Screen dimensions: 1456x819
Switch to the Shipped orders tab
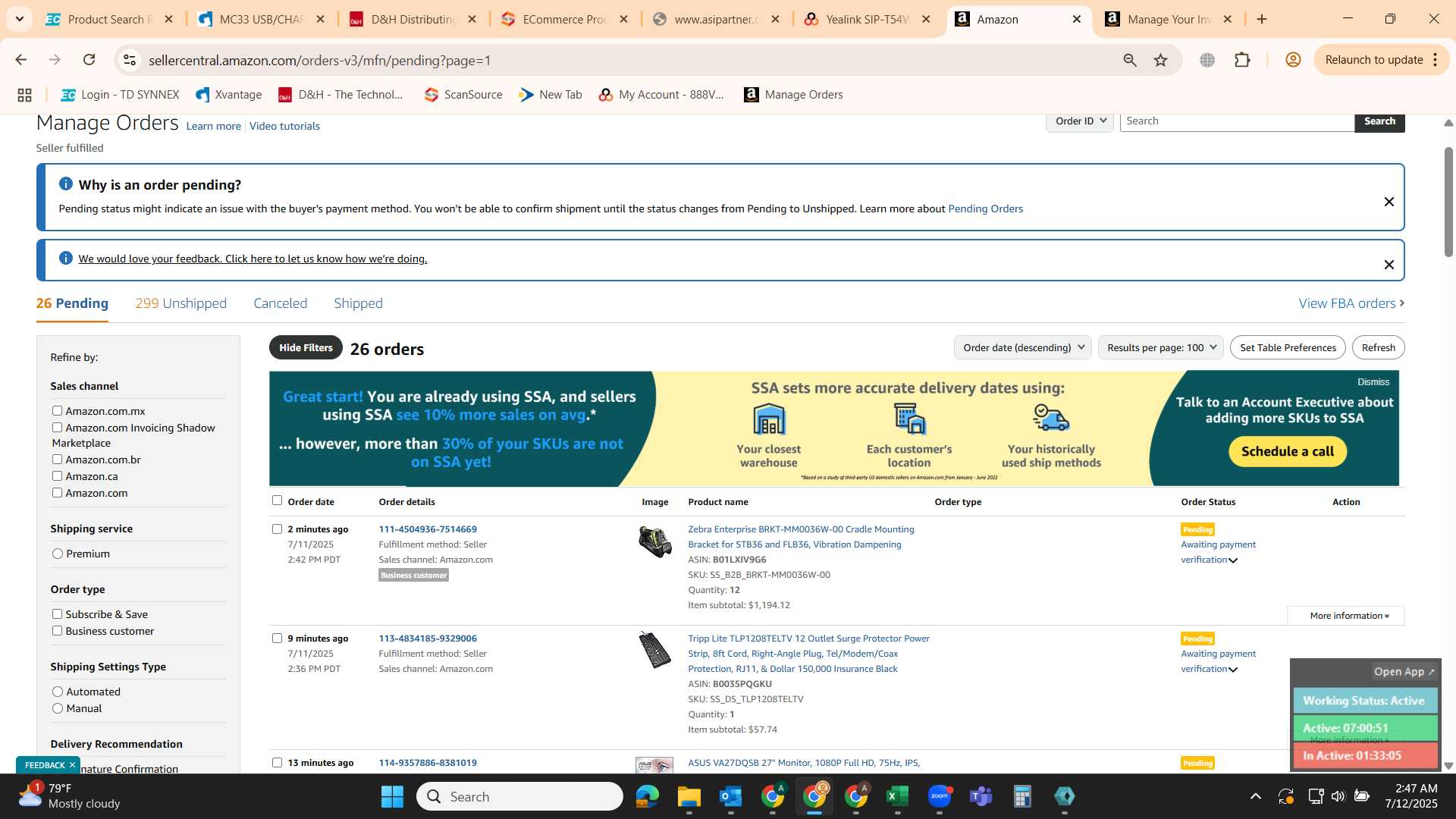tap(358, 303)
